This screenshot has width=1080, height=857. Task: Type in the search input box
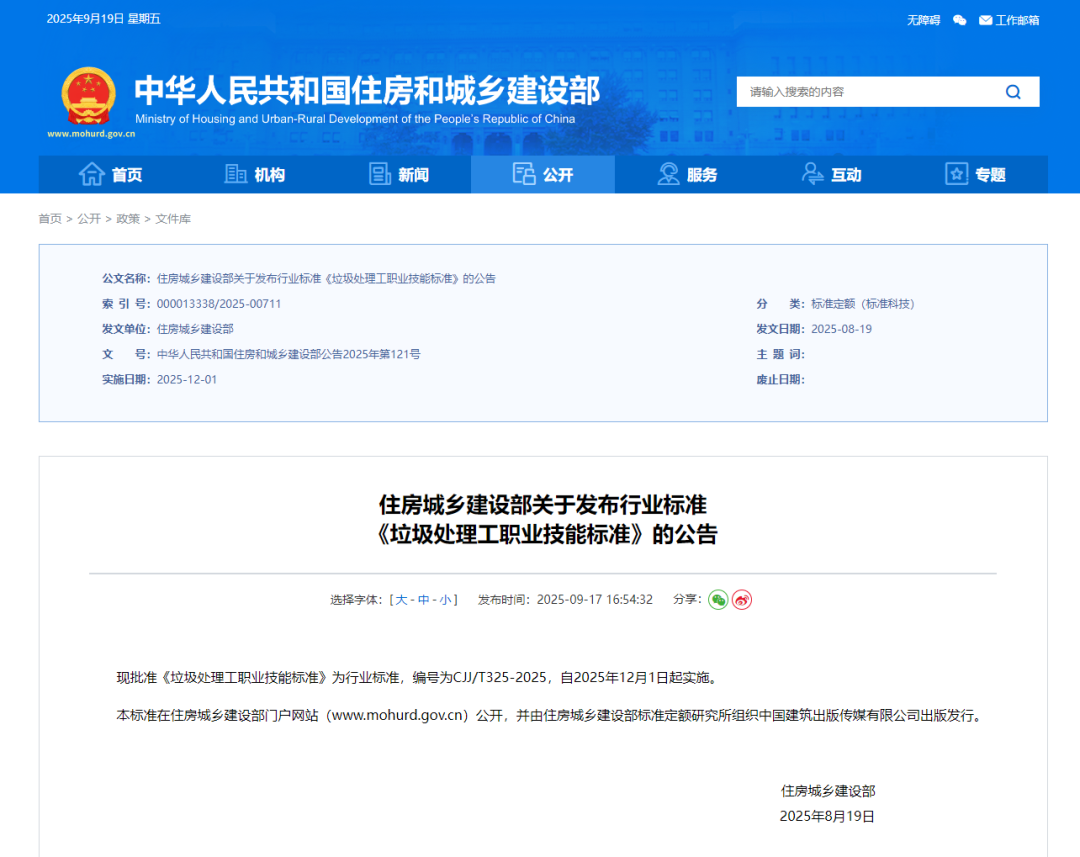(865, 92)
